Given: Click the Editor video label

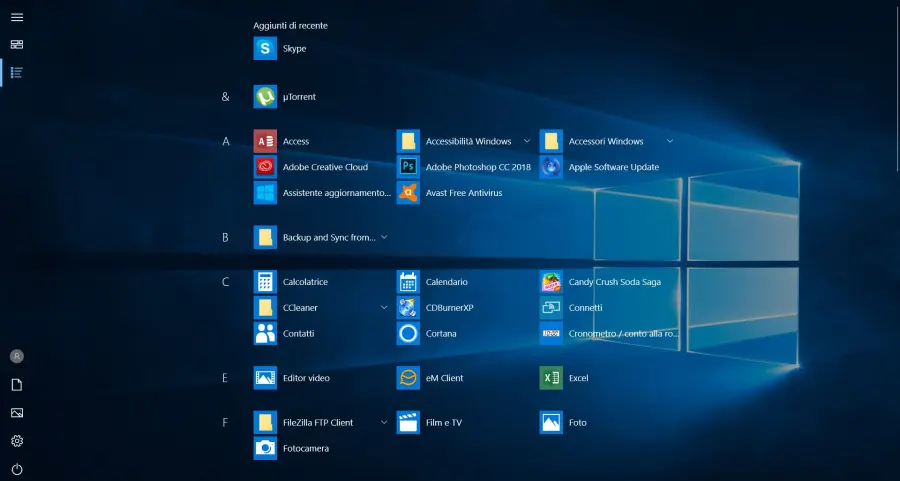Looking at the screenshot, I should point(306,378).
